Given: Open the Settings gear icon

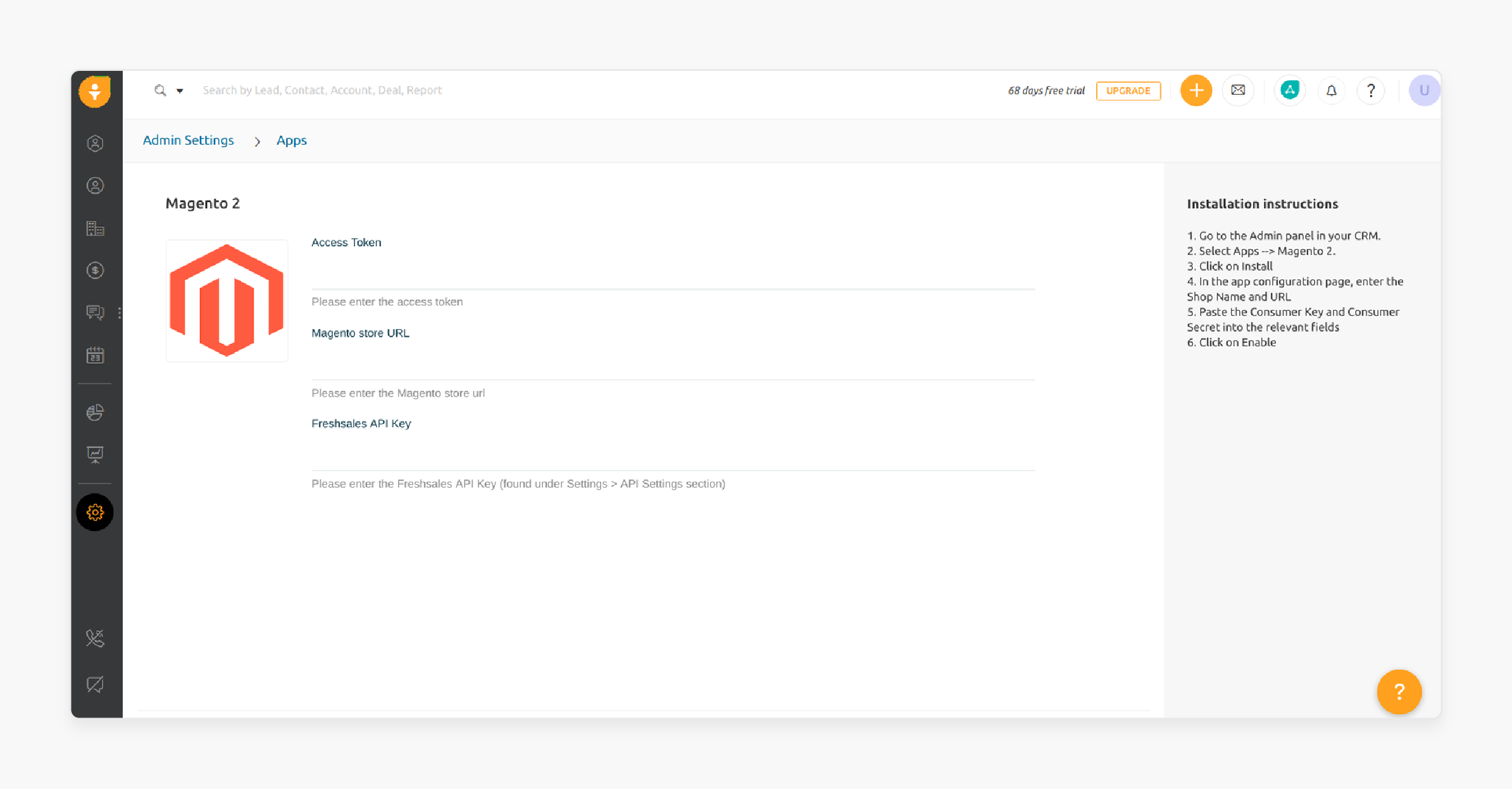Looking at the screenshot, I should 95,512.
